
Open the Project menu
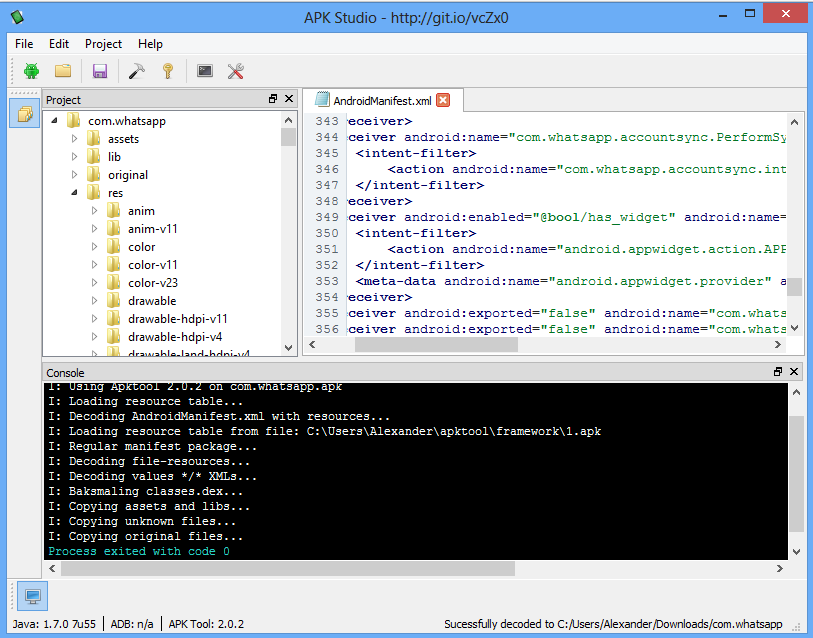pyautogui.click(x=103, y=44)
